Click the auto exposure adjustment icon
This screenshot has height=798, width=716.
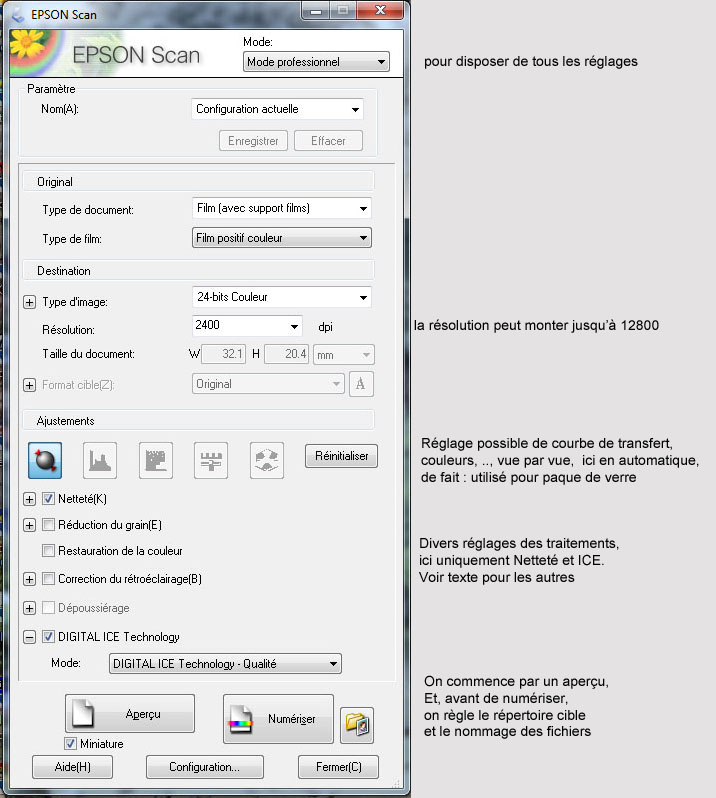[47, 459]
